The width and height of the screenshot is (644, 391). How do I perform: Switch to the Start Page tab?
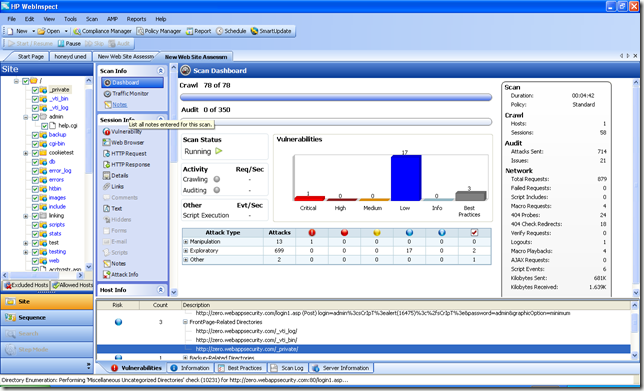pos(30,57)
